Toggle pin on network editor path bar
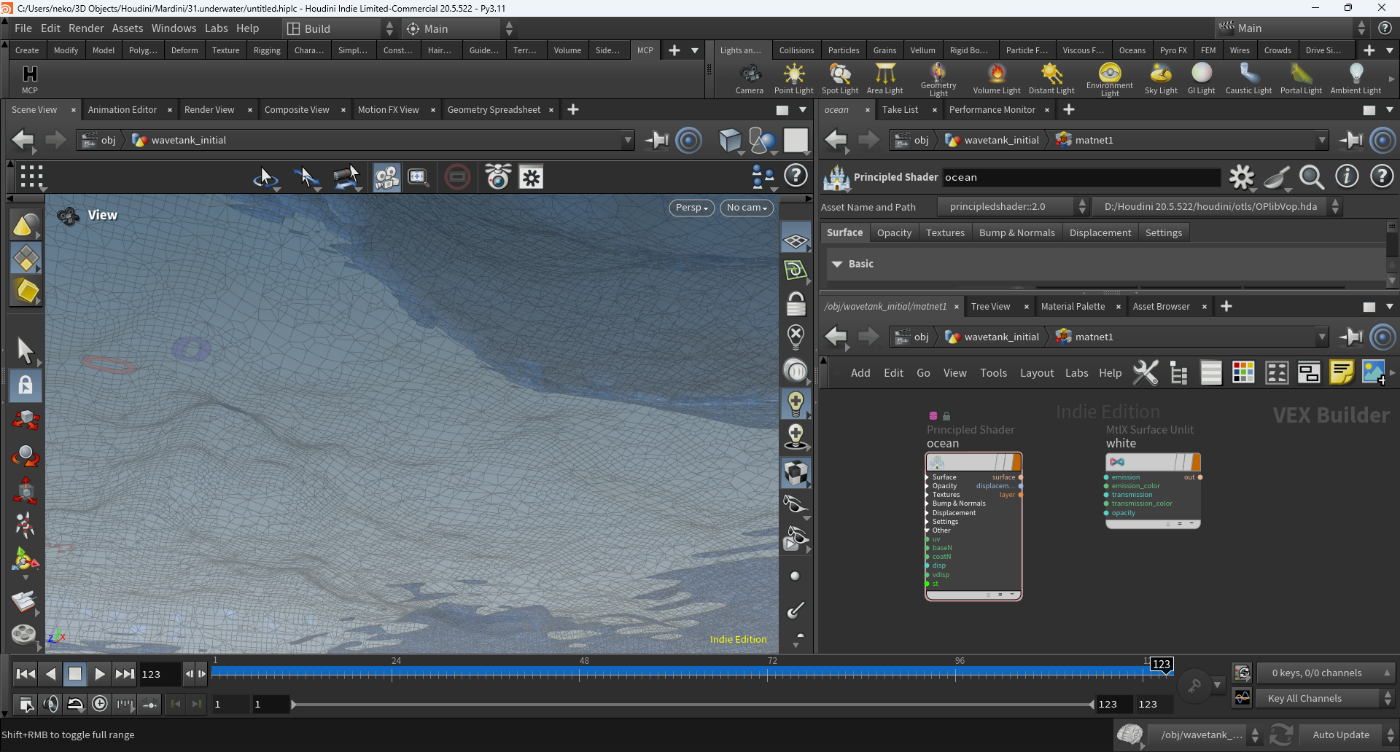The height and width of the screenshot is (752, 1400). [1351, 337]
